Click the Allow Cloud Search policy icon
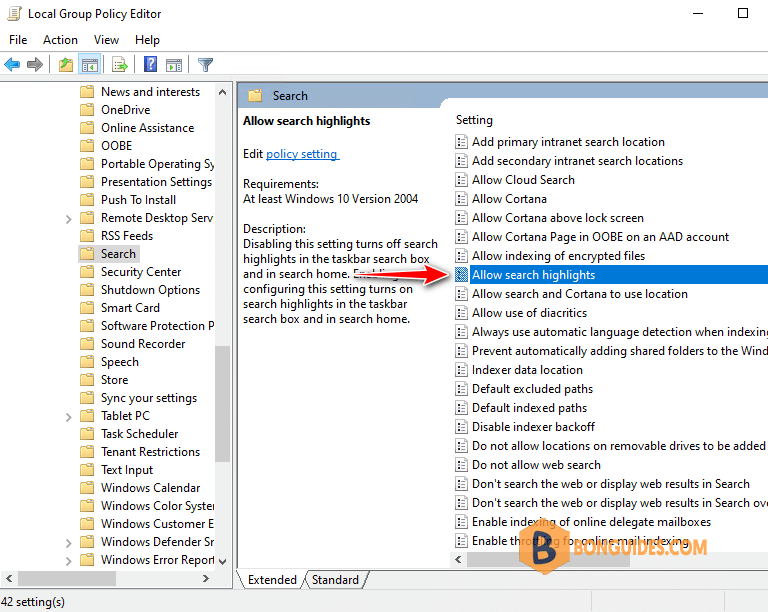The height and width of the screenshot is (612, 768). (461, 180)
